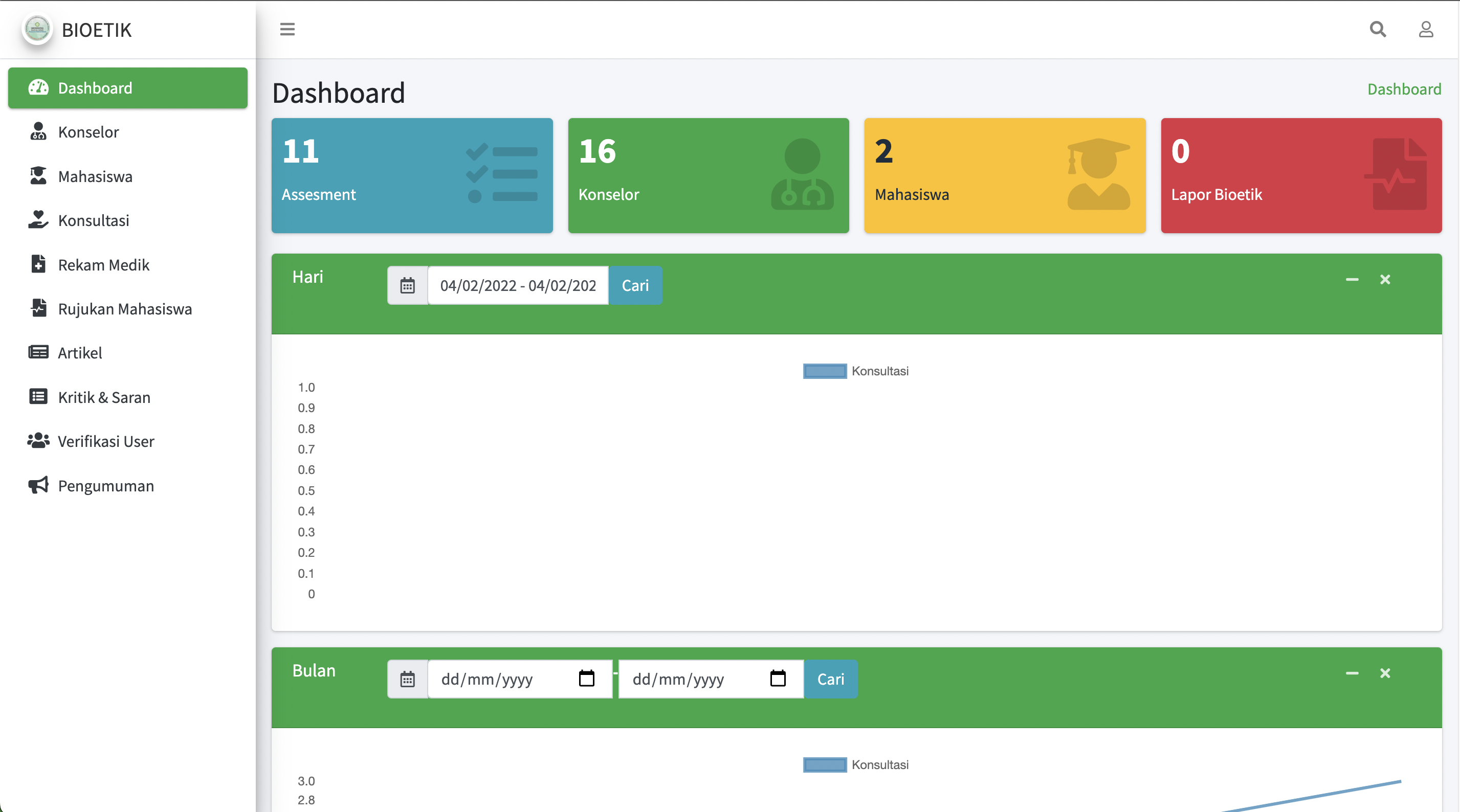
Task: Collapse the Hari chart panel
Action: [x=1352, y=279]
